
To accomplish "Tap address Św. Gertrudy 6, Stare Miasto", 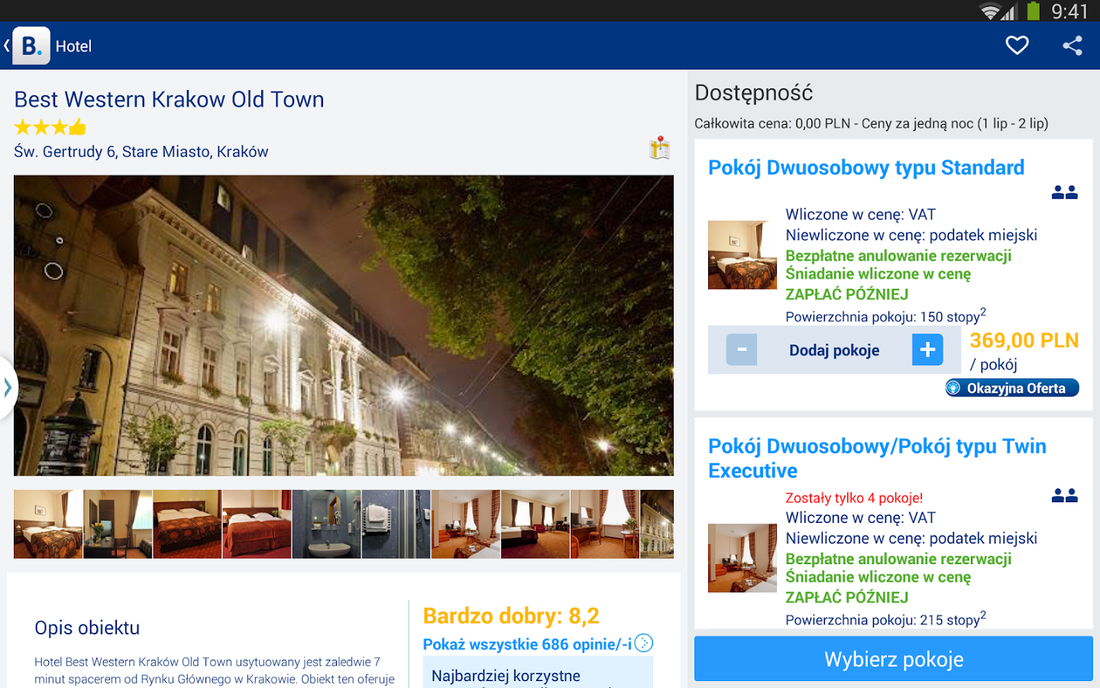I will pyautogui.click(x=141, y=151).
